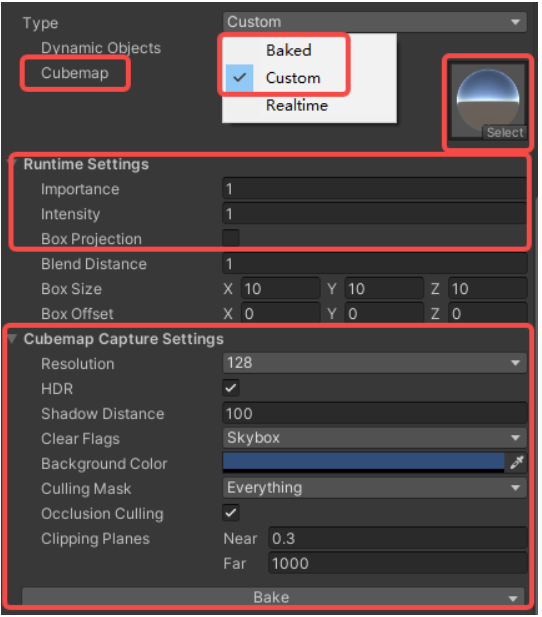
Task: Click the Near clipping plane field
Action: 398,538
